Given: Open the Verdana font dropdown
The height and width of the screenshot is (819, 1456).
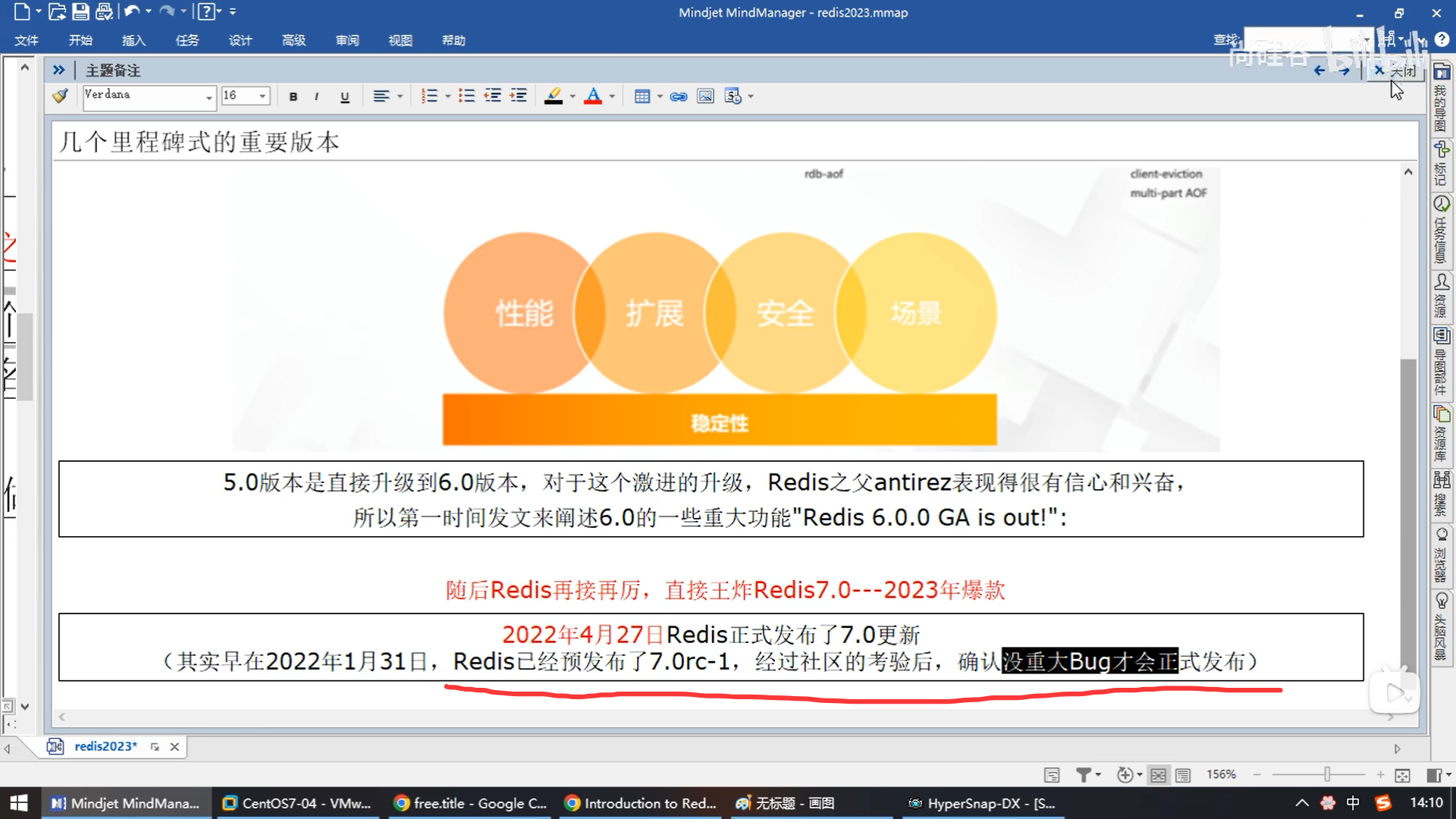Looking at the screenshot, I should coord(209,96).
